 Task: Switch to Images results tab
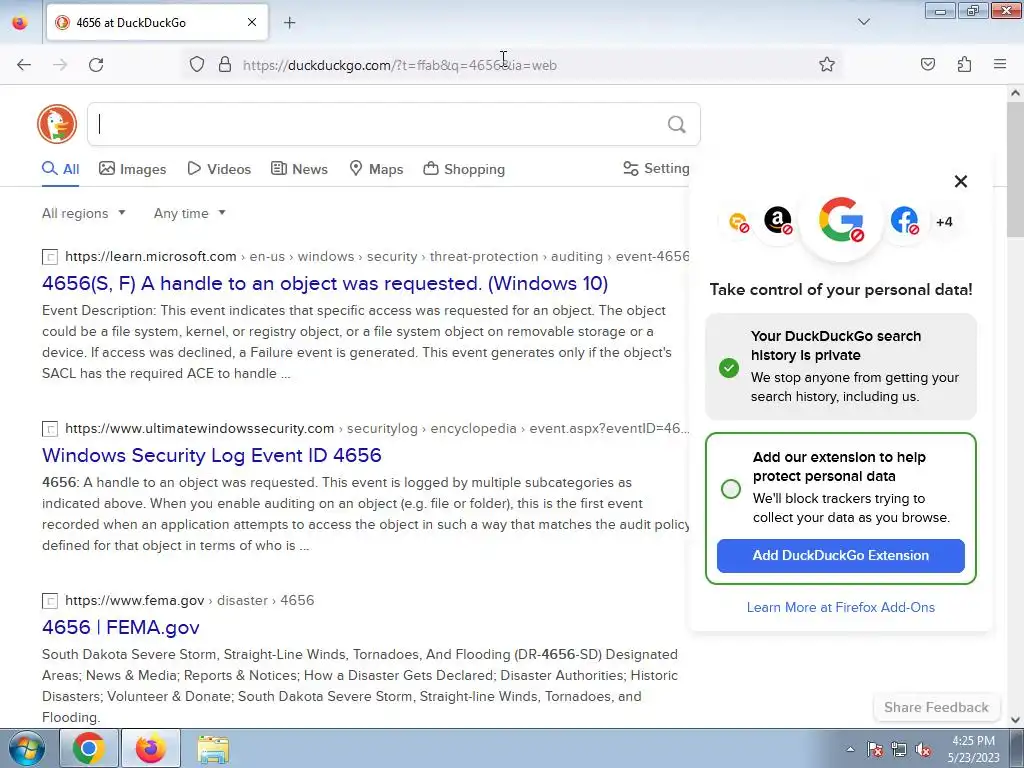tap(133, 169)
